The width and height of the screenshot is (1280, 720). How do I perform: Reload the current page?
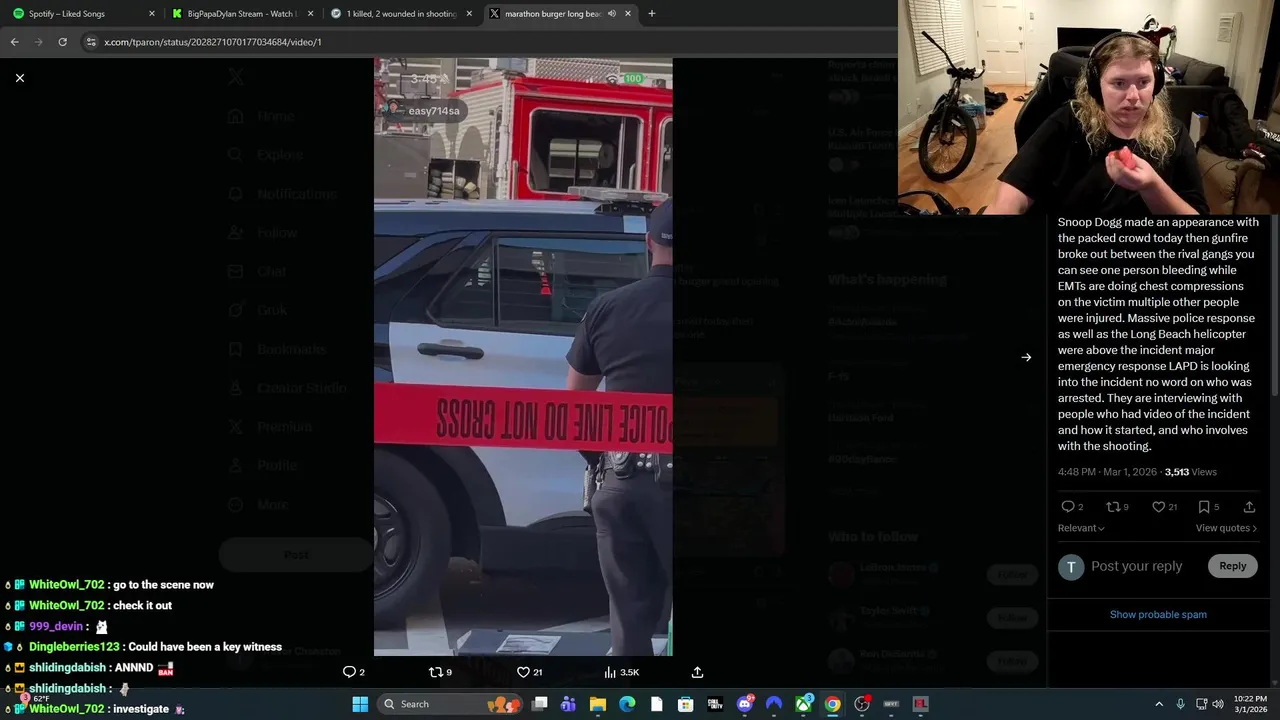click(x=62, y=42)
